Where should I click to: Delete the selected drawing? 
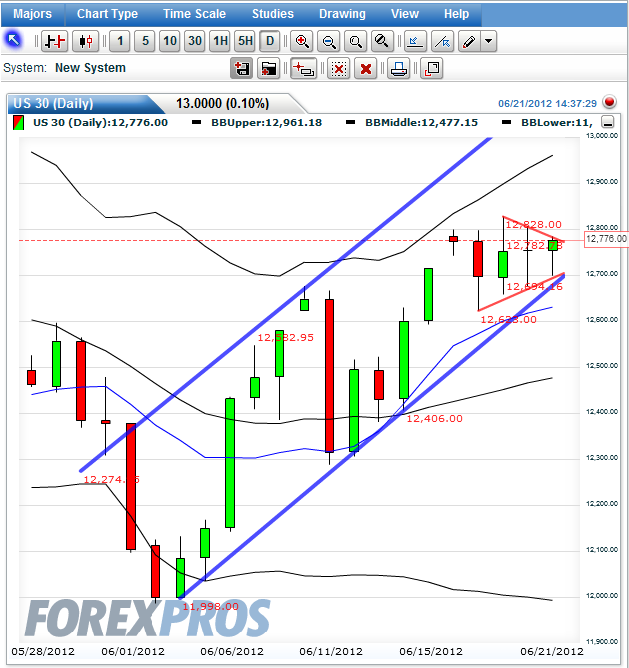point(339,68)
